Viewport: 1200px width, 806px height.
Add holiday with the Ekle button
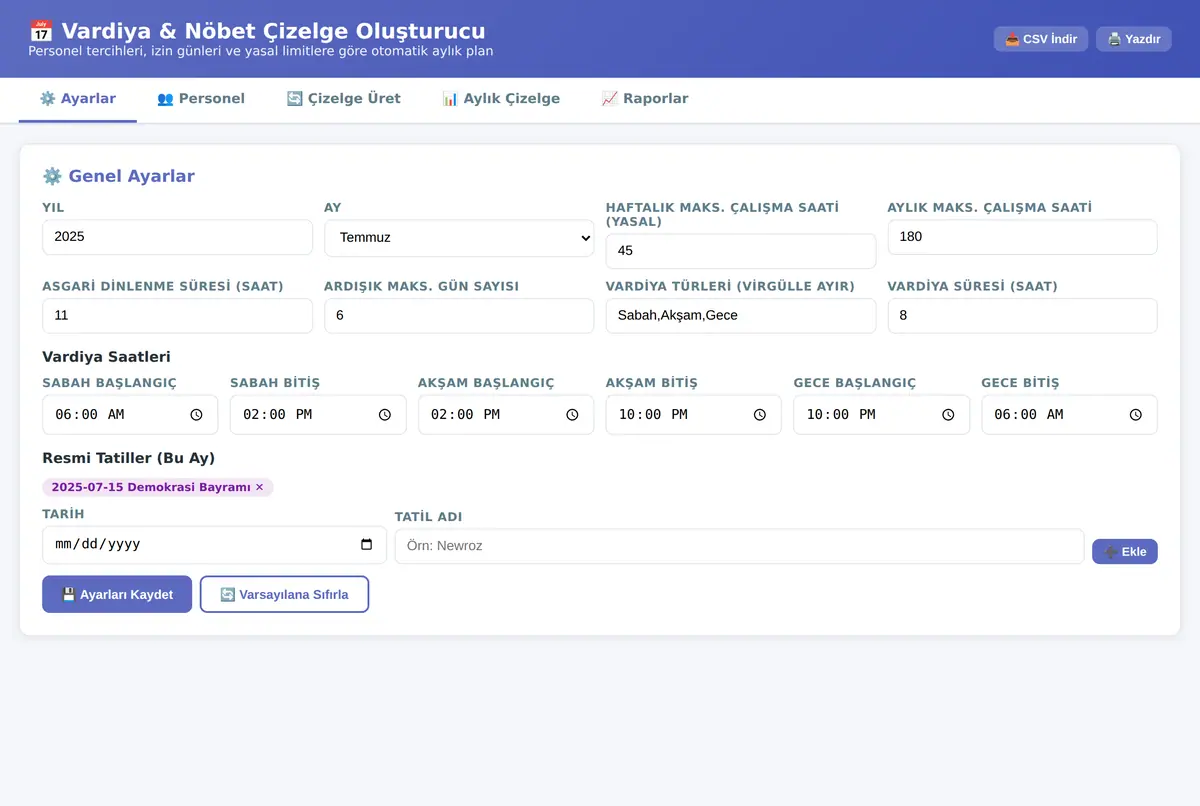click(1125, 552)
